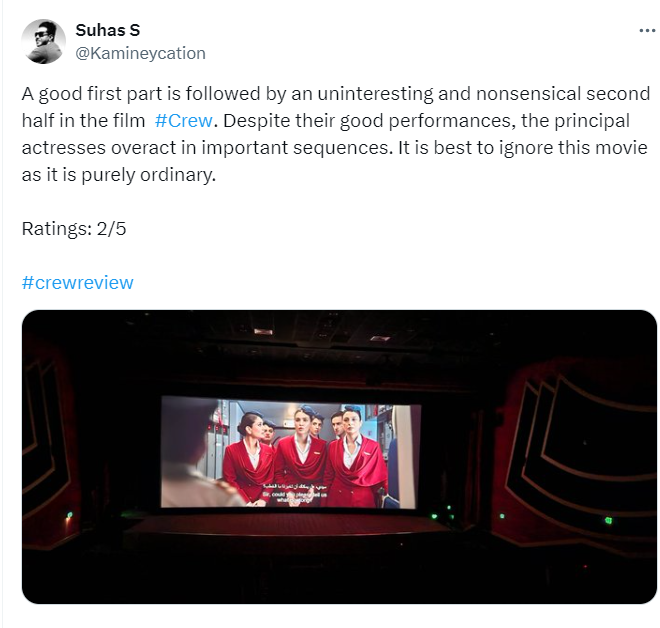The width and height of the screenshot is (660, 628).
Task: Click the tweet text starting 'A good first part'
Action: click(x=335, y=134)
